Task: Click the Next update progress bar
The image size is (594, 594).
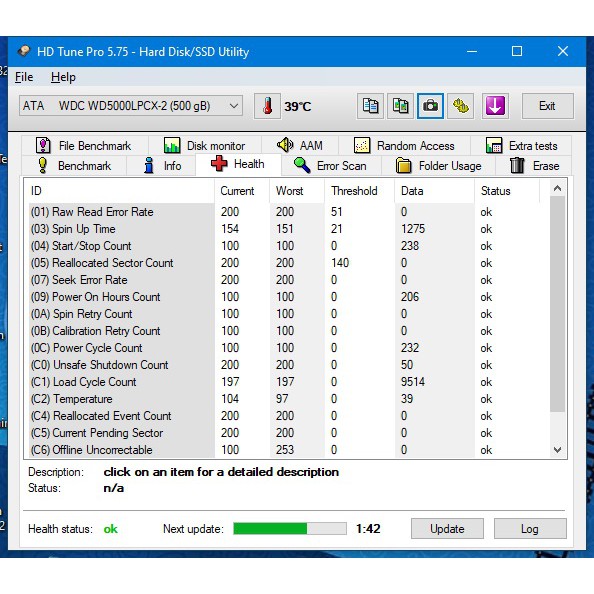Action: [290, 528]
